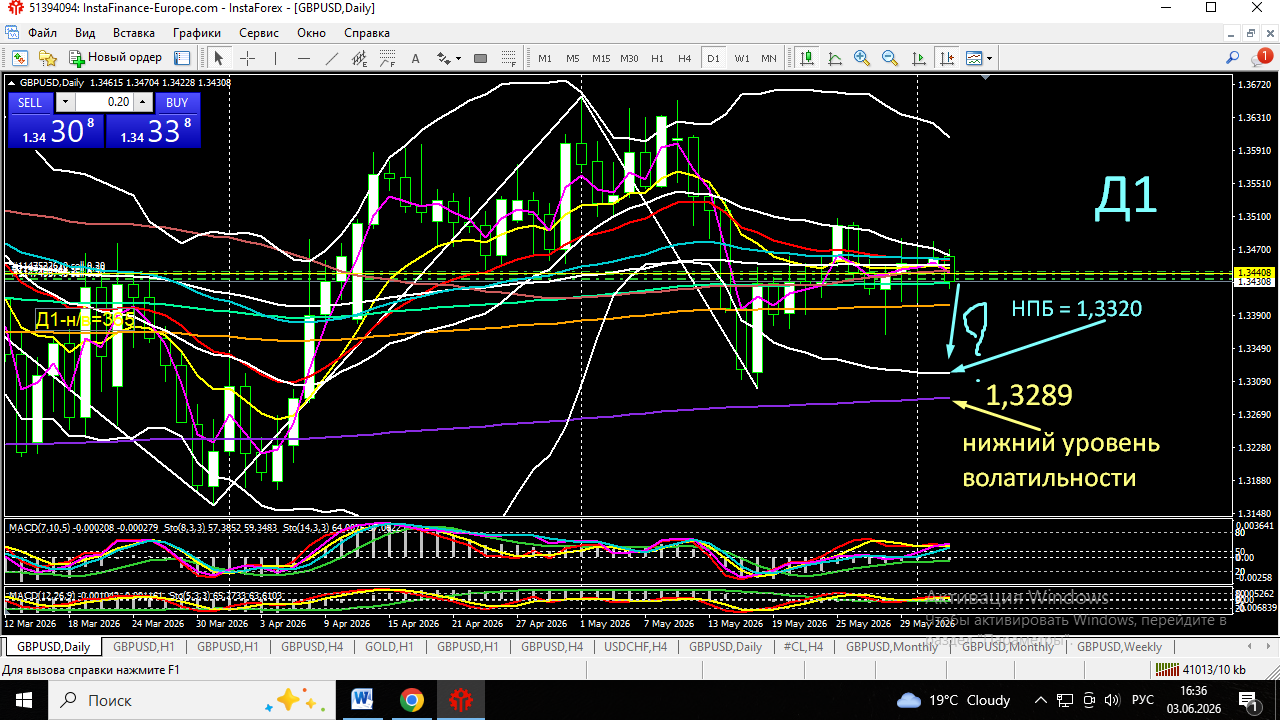This screenshot has height=720, width=1280.
Task: Open the notifications chat bubble icon
Action: [1263, 58]
